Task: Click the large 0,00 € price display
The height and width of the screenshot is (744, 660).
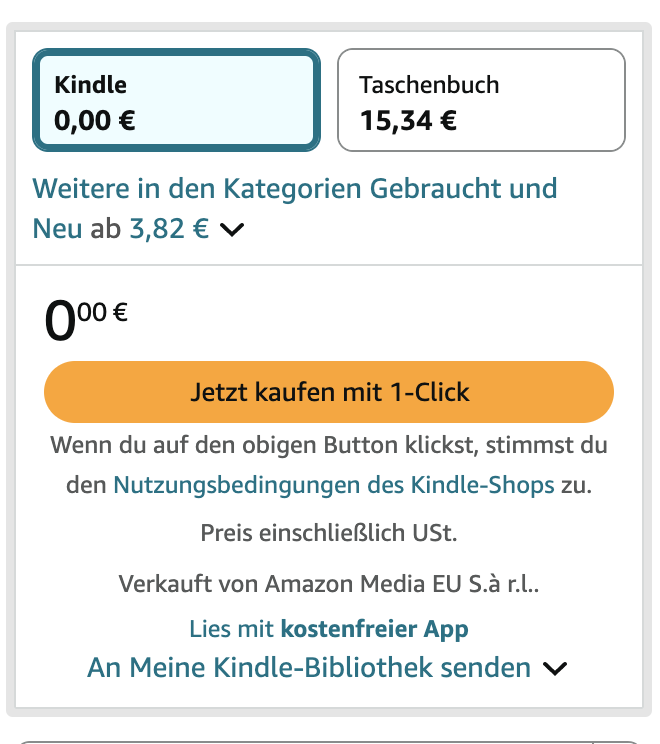Action: 86,320
